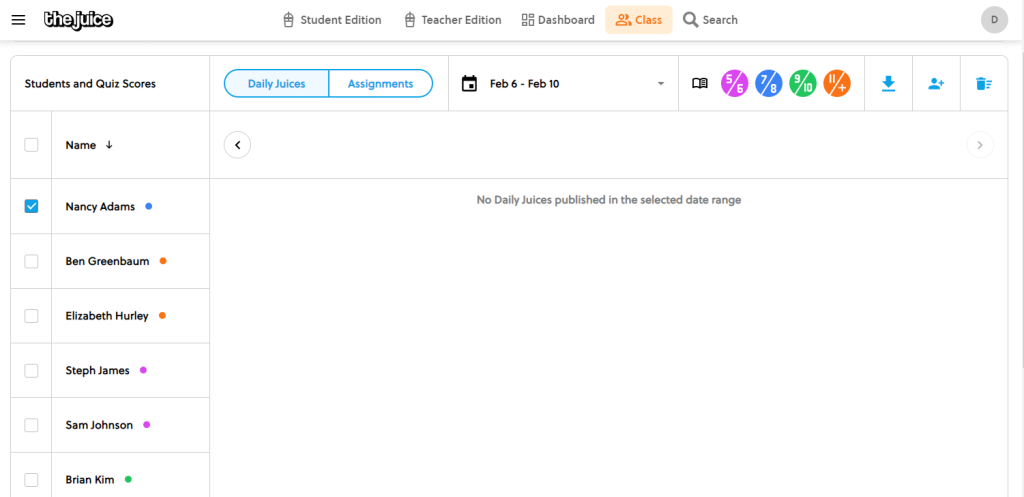Check the Brian Kim checkbox
The image size is (1024, 497).
point(31,480)
